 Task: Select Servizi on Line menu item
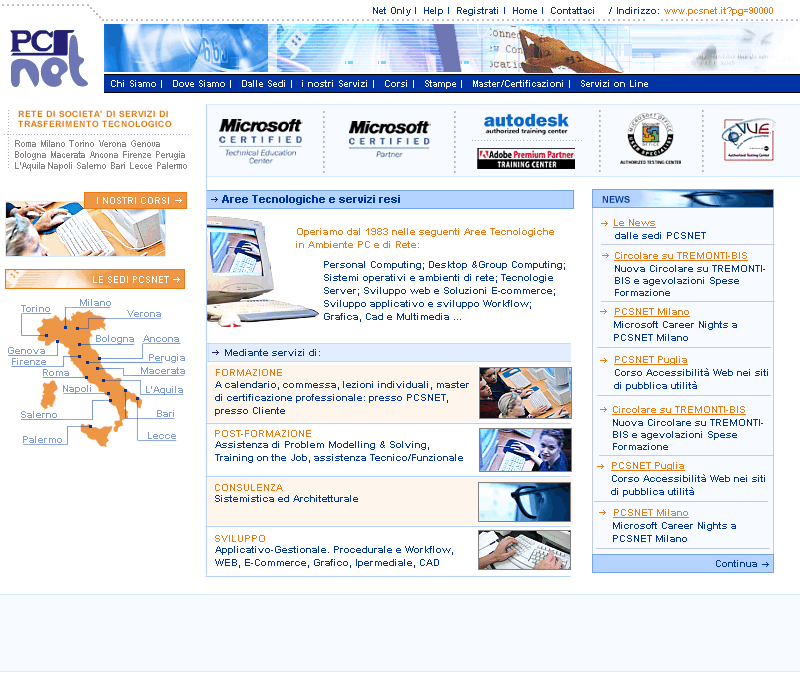(x=614, y=84)
